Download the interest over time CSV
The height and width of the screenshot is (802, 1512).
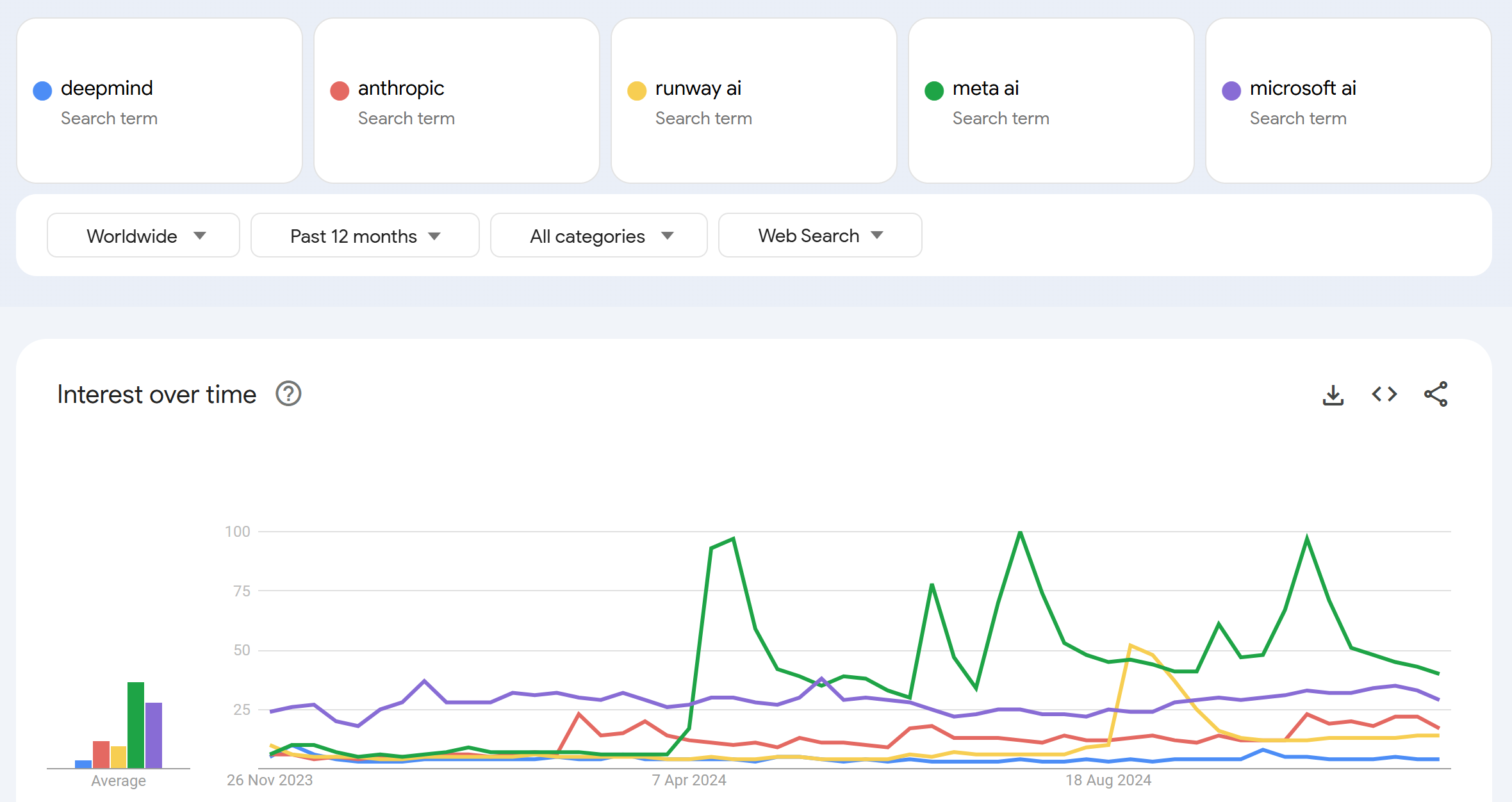1333,395
